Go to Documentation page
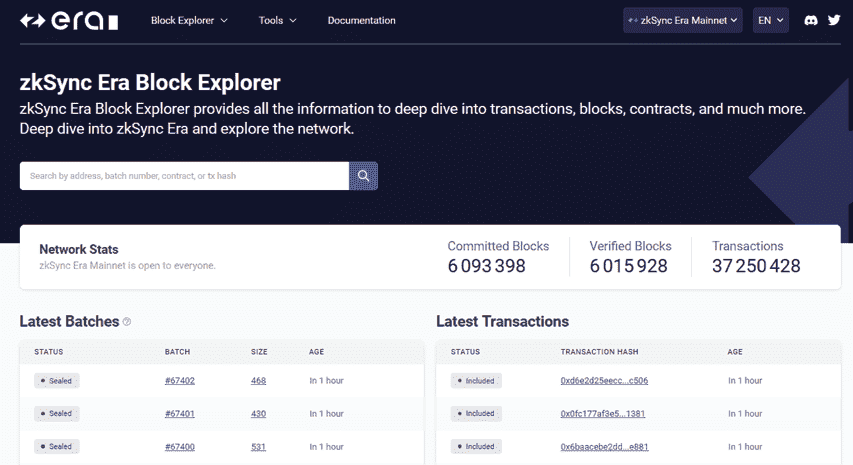Viewport: 853px width, 465px height. (x=361, y=21)
